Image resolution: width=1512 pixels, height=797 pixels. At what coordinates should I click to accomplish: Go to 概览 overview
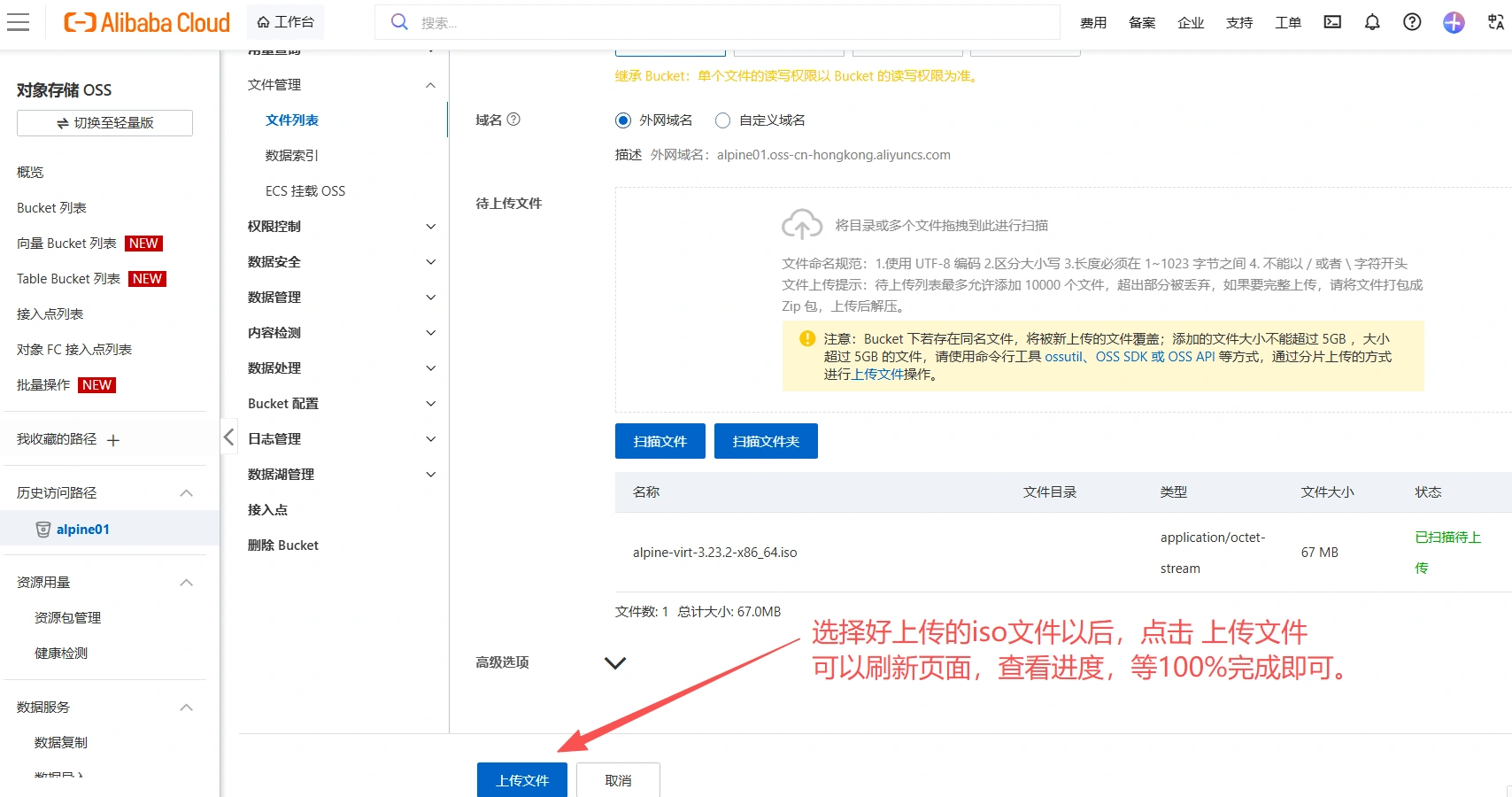pos(30,173)
